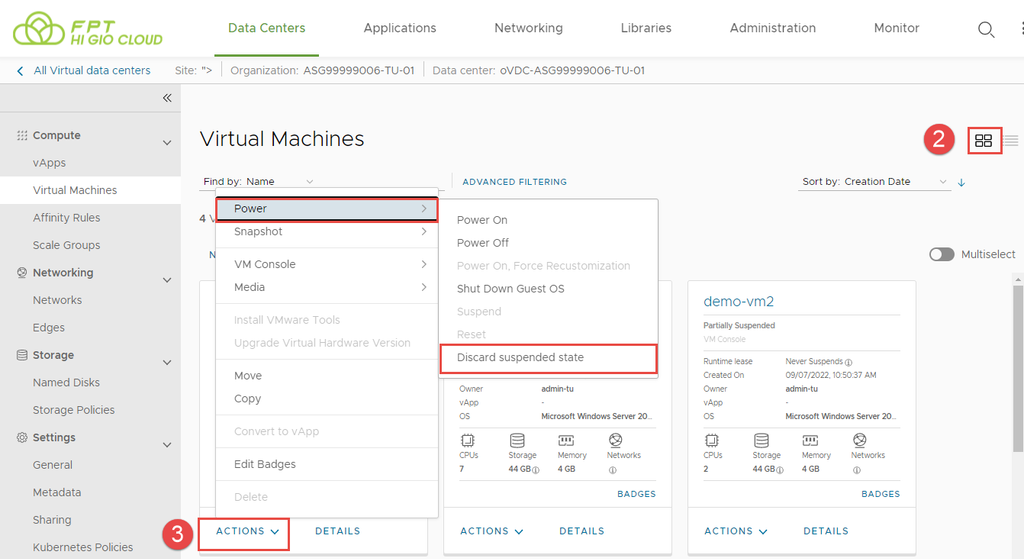Collapse the Compute sidebar section

click(x=167, y=143)
